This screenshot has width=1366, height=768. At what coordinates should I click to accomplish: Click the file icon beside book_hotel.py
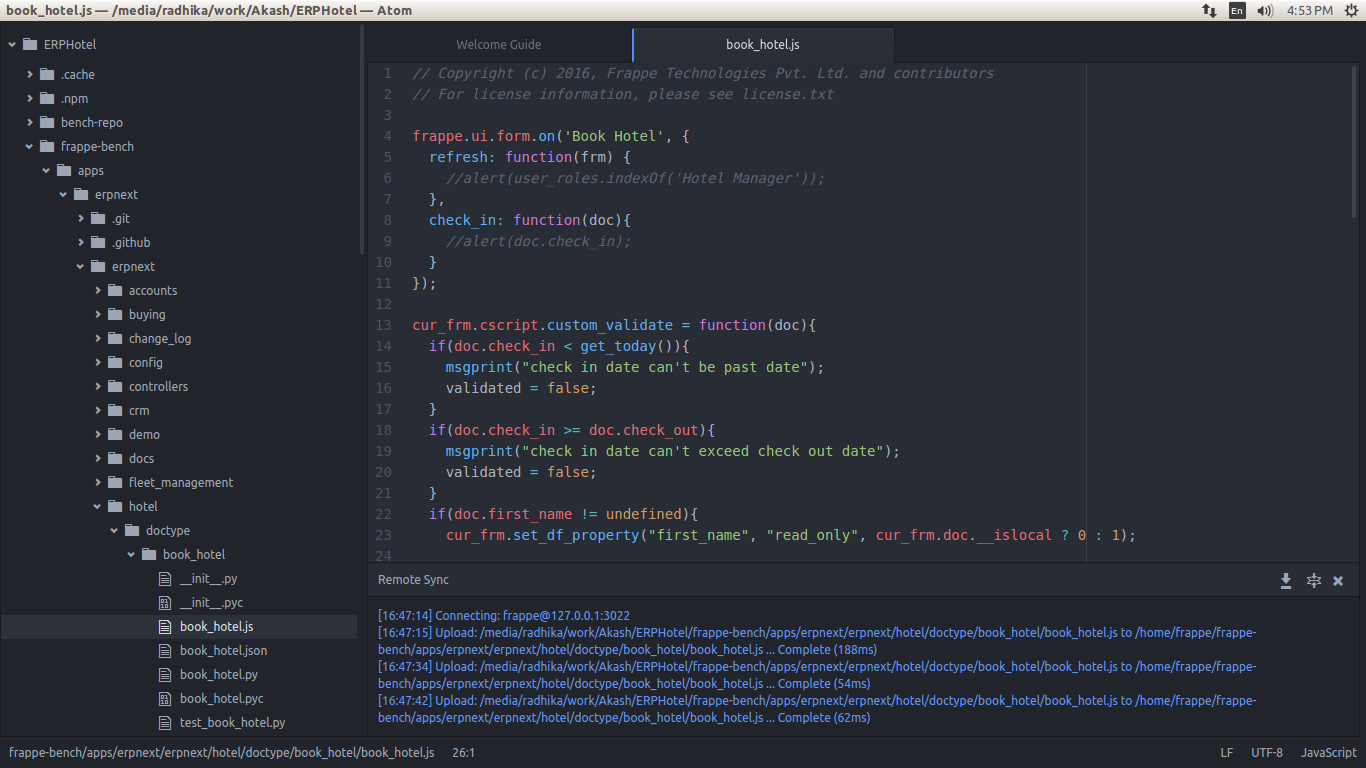pos(163,674)
